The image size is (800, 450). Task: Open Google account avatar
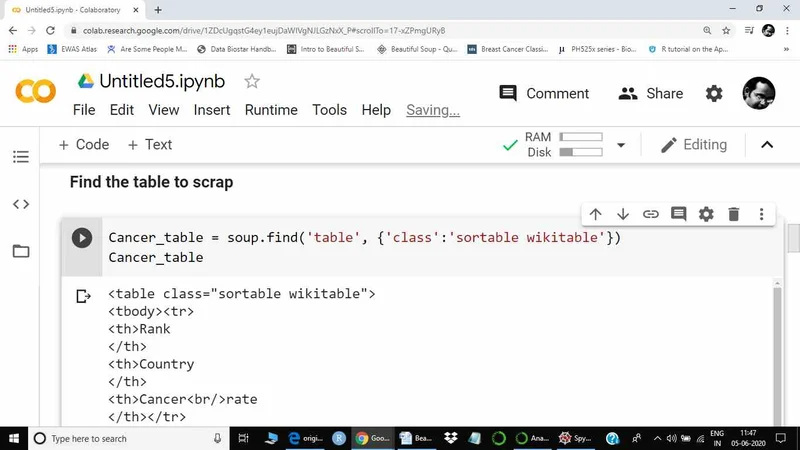759,93
